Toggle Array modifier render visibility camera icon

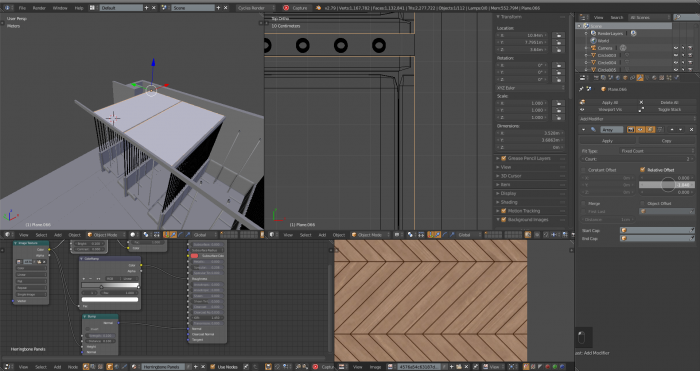[631, 129]
